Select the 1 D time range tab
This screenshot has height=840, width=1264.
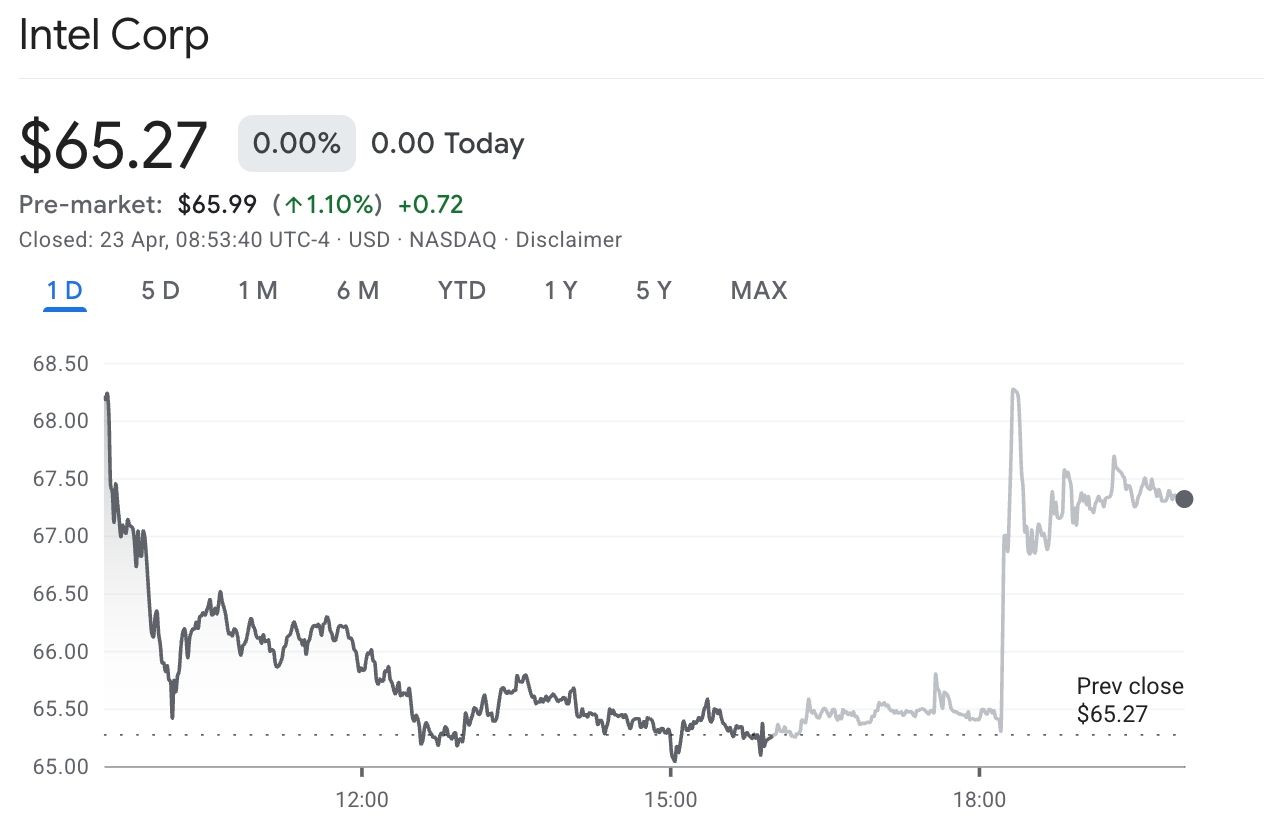coord(65,291)
